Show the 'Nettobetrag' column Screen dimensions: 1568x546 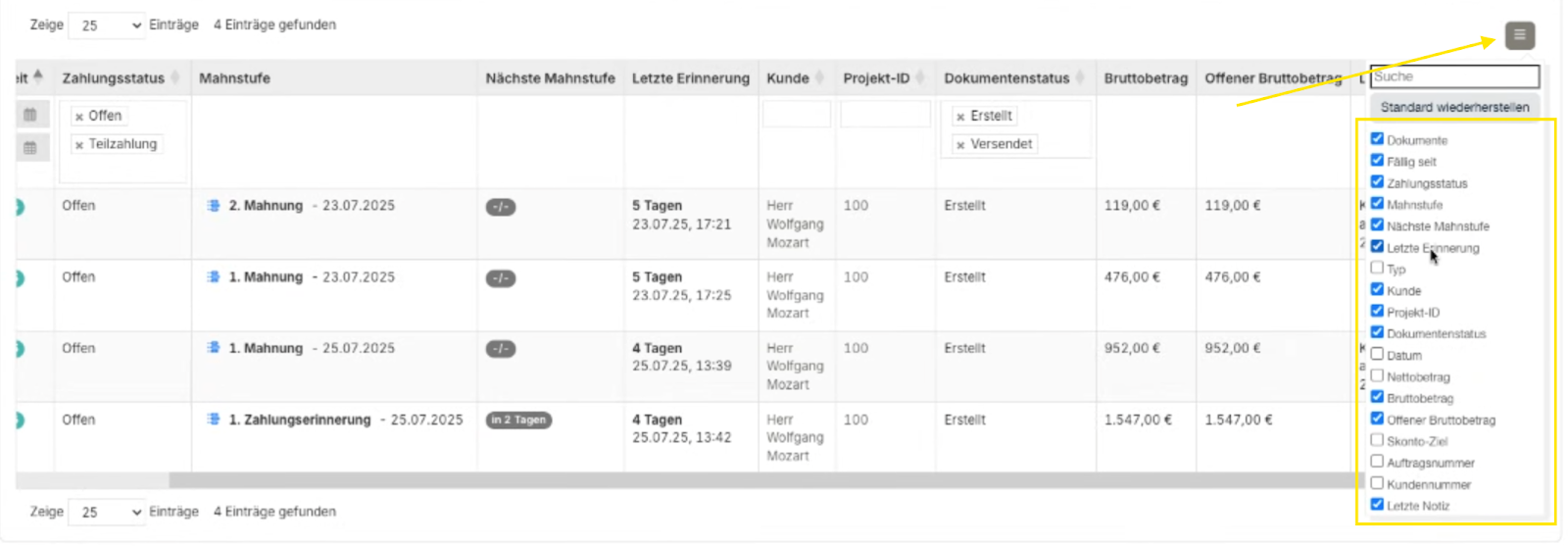tap(1377, 375)
